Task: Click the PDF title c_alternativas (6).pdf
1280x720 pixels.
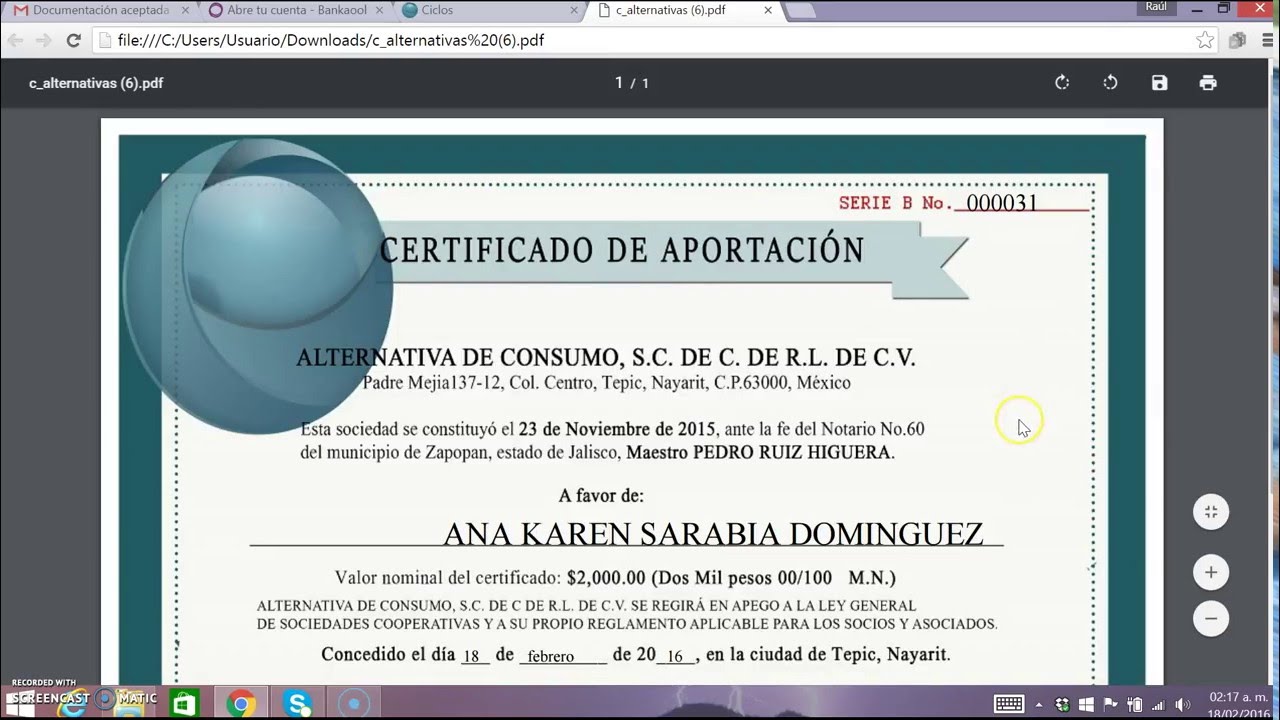Action: 96,83
